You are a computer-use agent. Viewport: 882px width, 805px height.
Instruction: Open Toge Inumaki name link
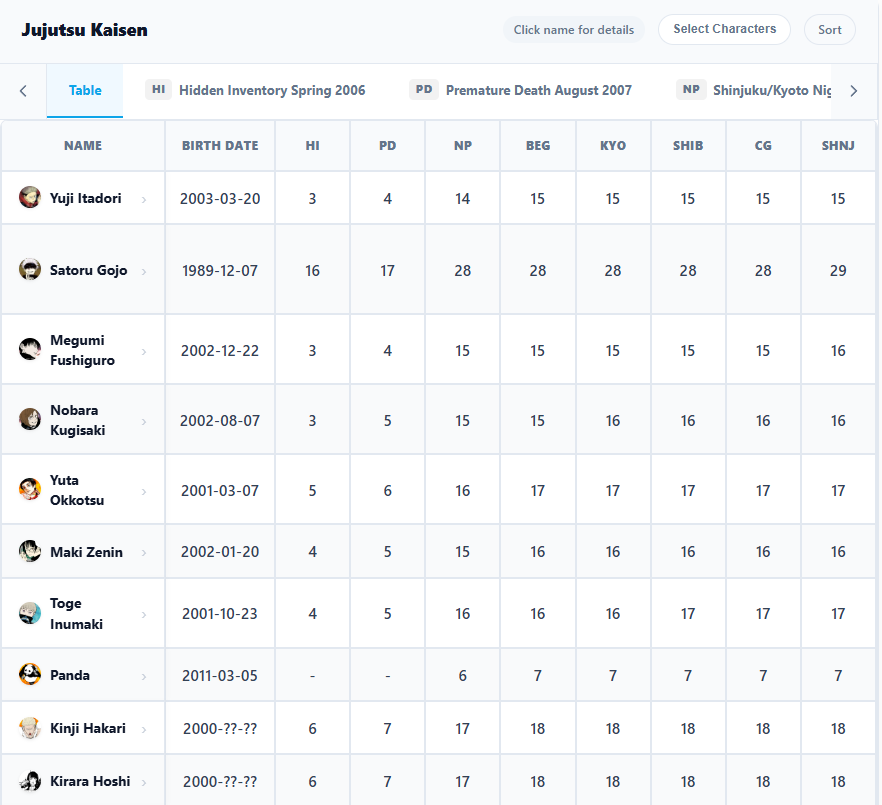(x=76, y=614)
